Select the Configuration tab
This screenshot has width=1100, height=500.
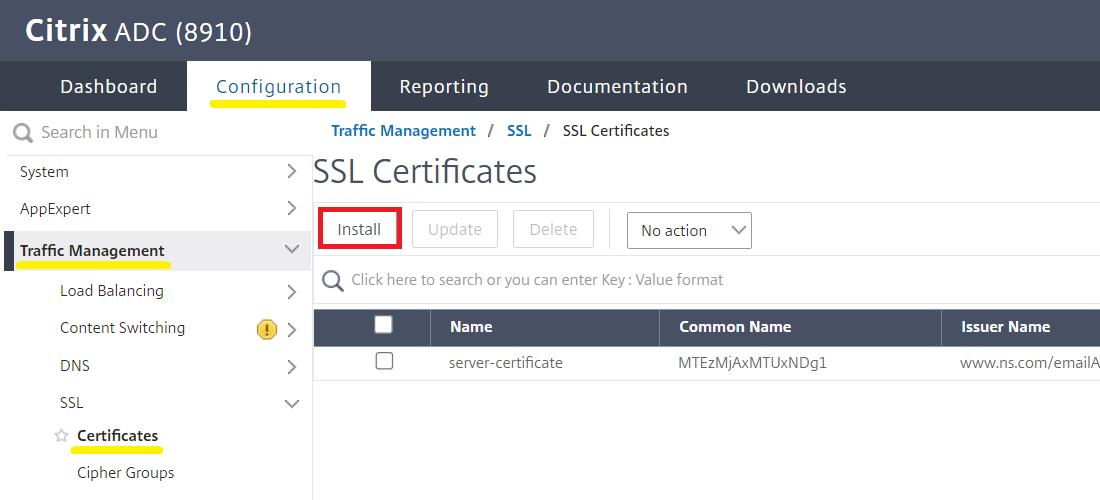[279, 86]
